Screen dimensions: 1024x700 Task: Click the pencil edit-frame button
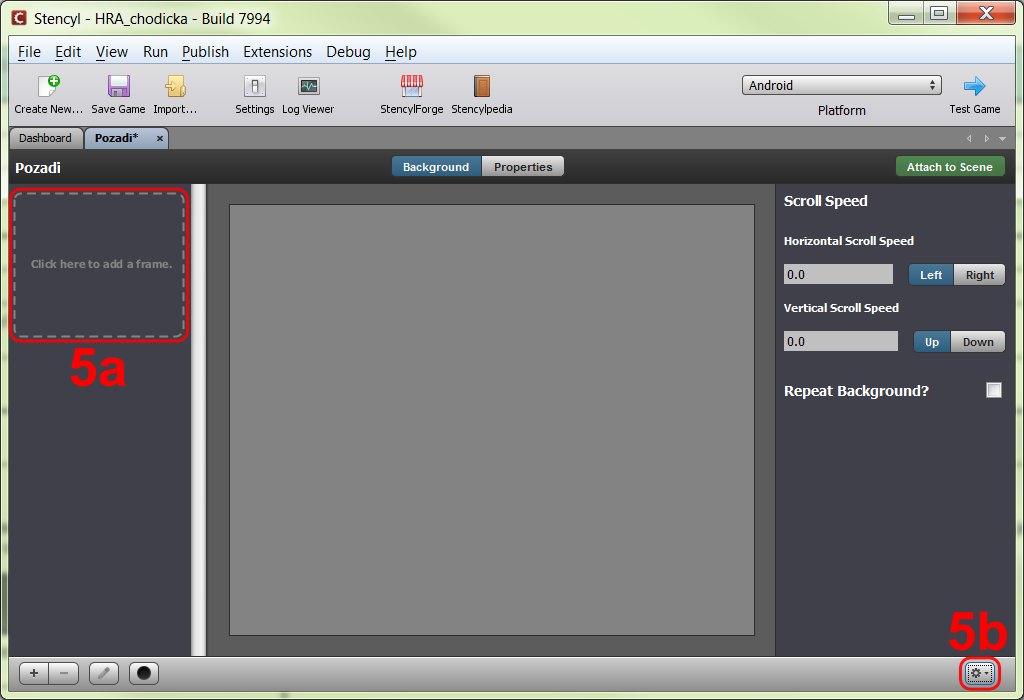[x=104, y=673]
